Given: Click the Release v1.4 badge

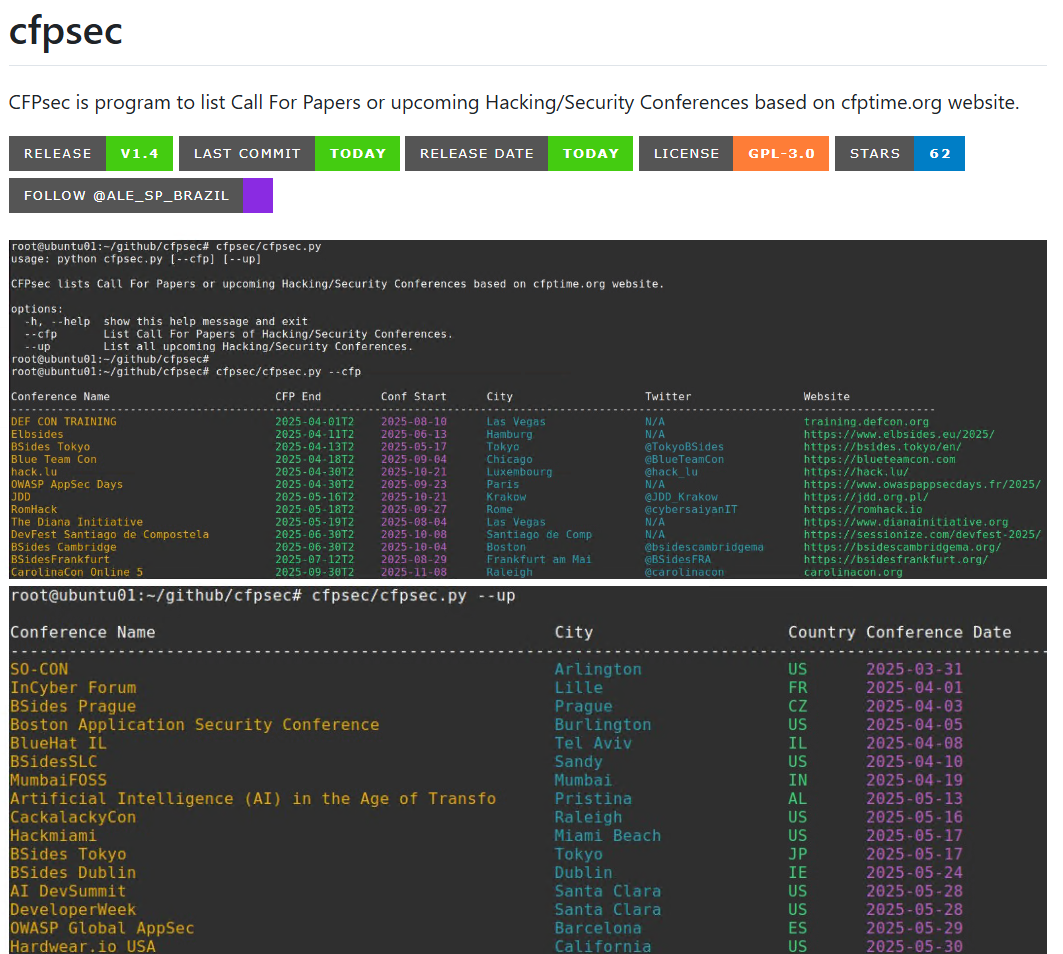Looking at the screenshot, I should (x=91, y=153).
